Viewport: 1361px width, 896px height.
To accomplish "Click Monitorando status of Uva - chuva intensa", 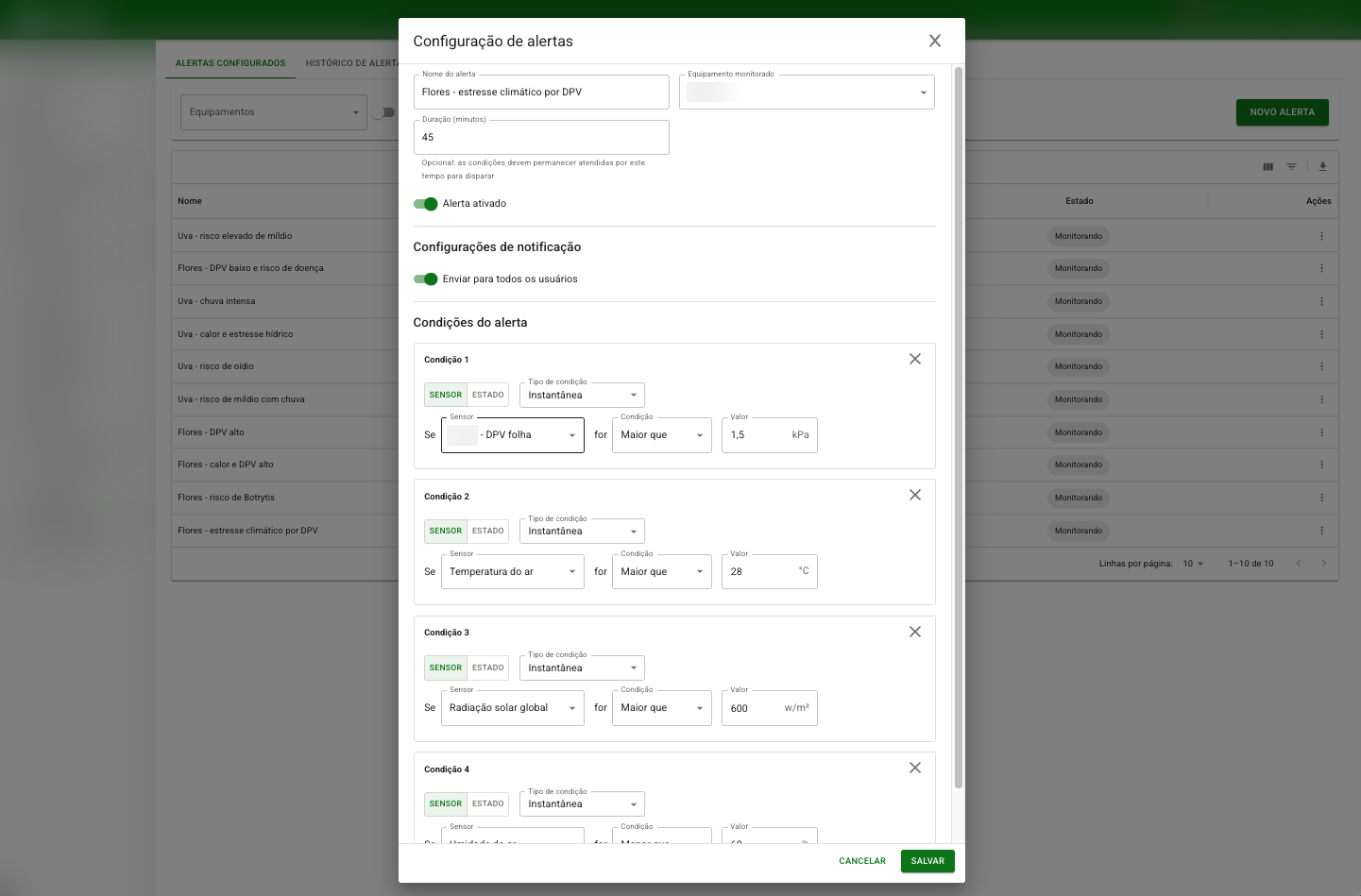I will [1079, 301].
